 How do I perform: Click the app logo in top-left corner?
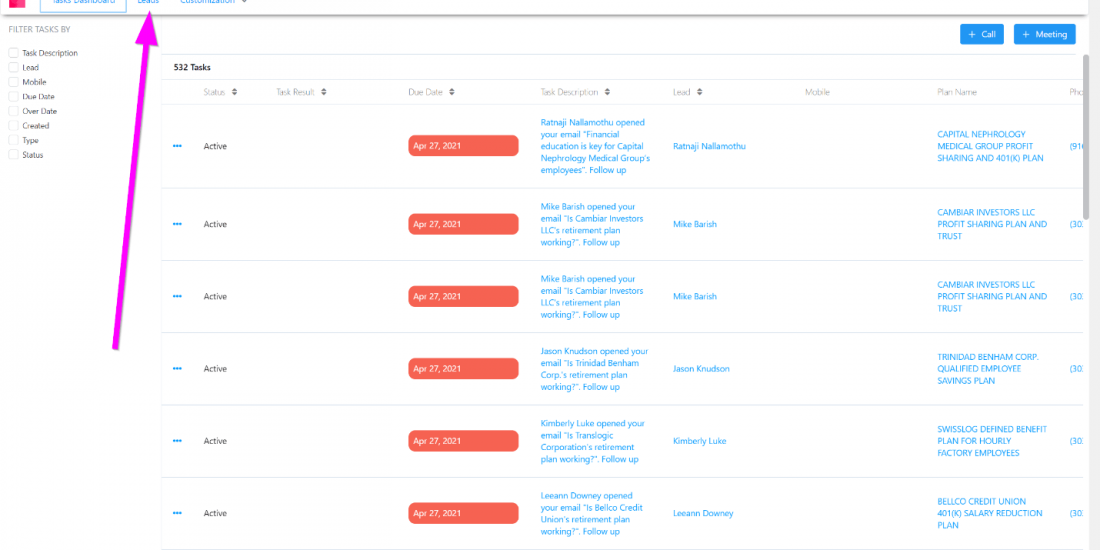[x=17, y=3]
